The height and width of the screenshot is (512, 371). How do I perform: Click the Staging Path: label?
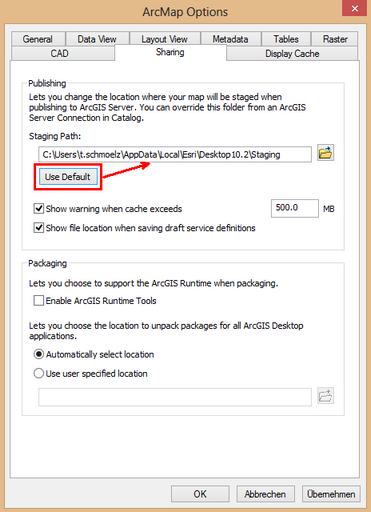tap(55, 136)
